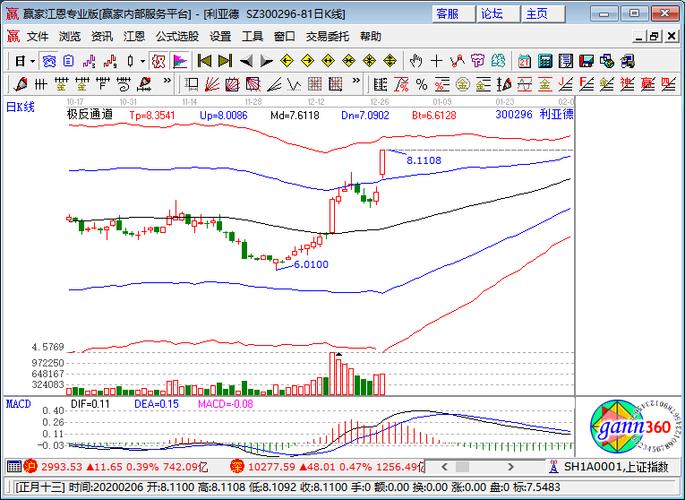The width and height of the screenshot is (685, 500).
Task: Click yellow diamond left-arrow icon
Action: tap(287, 61)
